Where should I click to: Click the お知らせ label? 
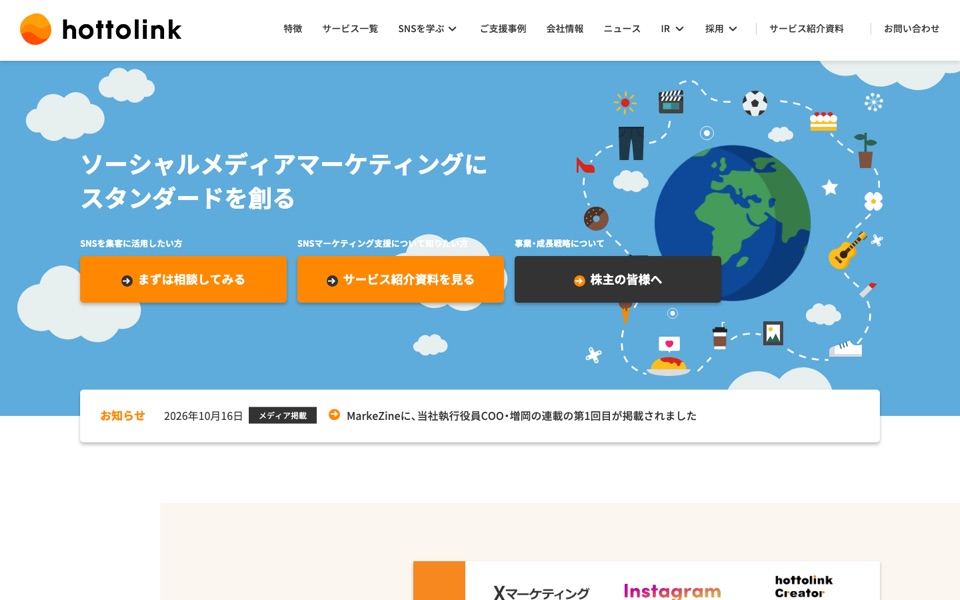point(122,415)
